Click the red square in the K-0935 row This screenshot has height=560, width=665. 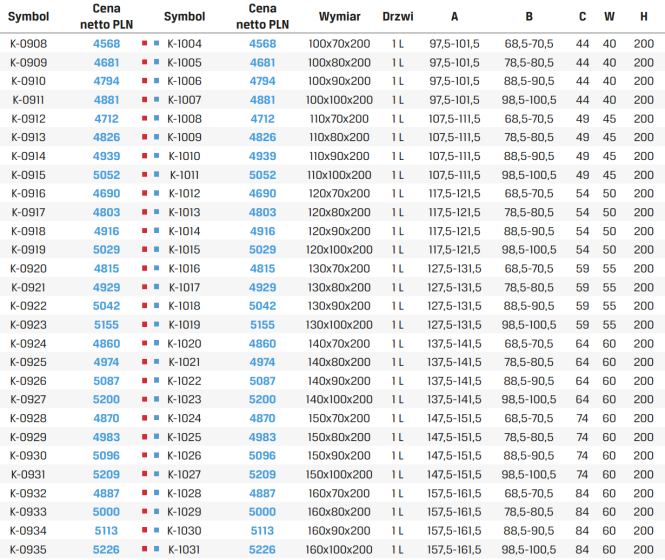145,549
